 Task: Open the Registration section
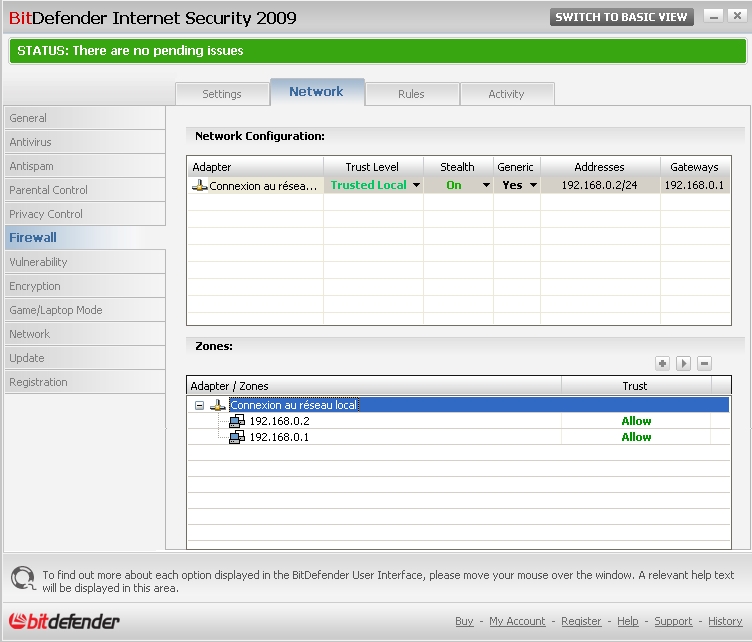85,382
